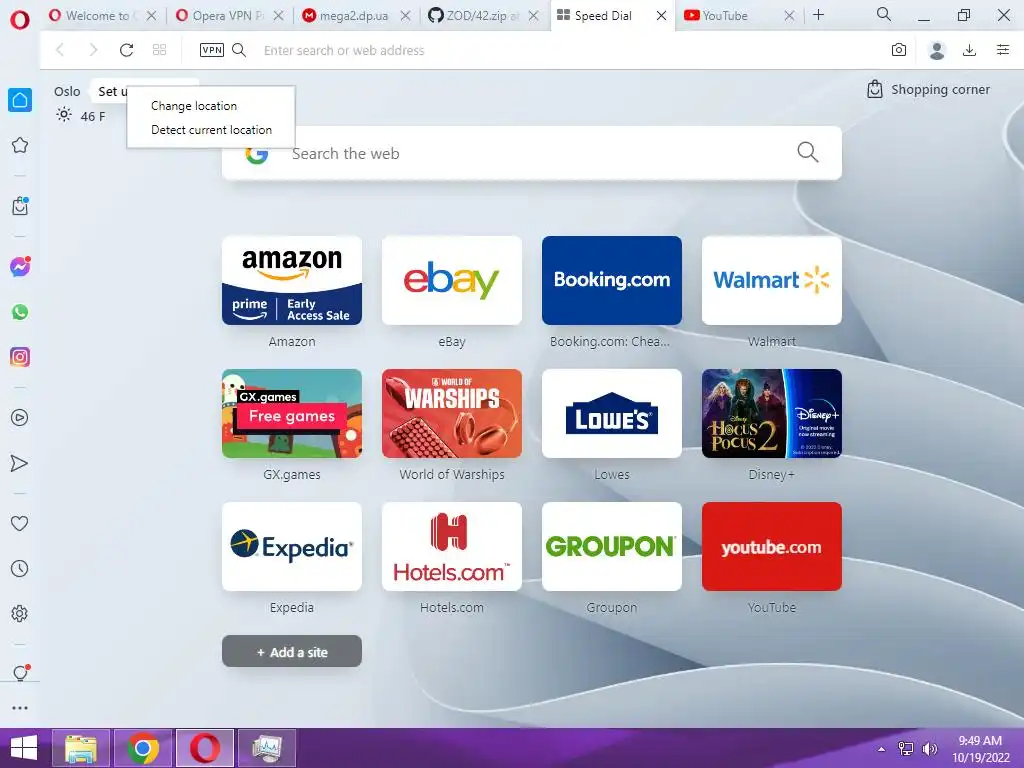
Task: Open the Player sidebar icon
Action: pyautogui.click(x=20, y=417)
